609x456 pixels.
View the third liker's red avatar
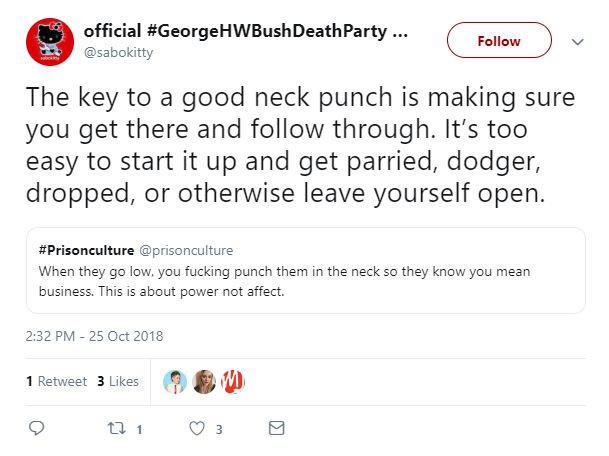(x=232, y=381)
